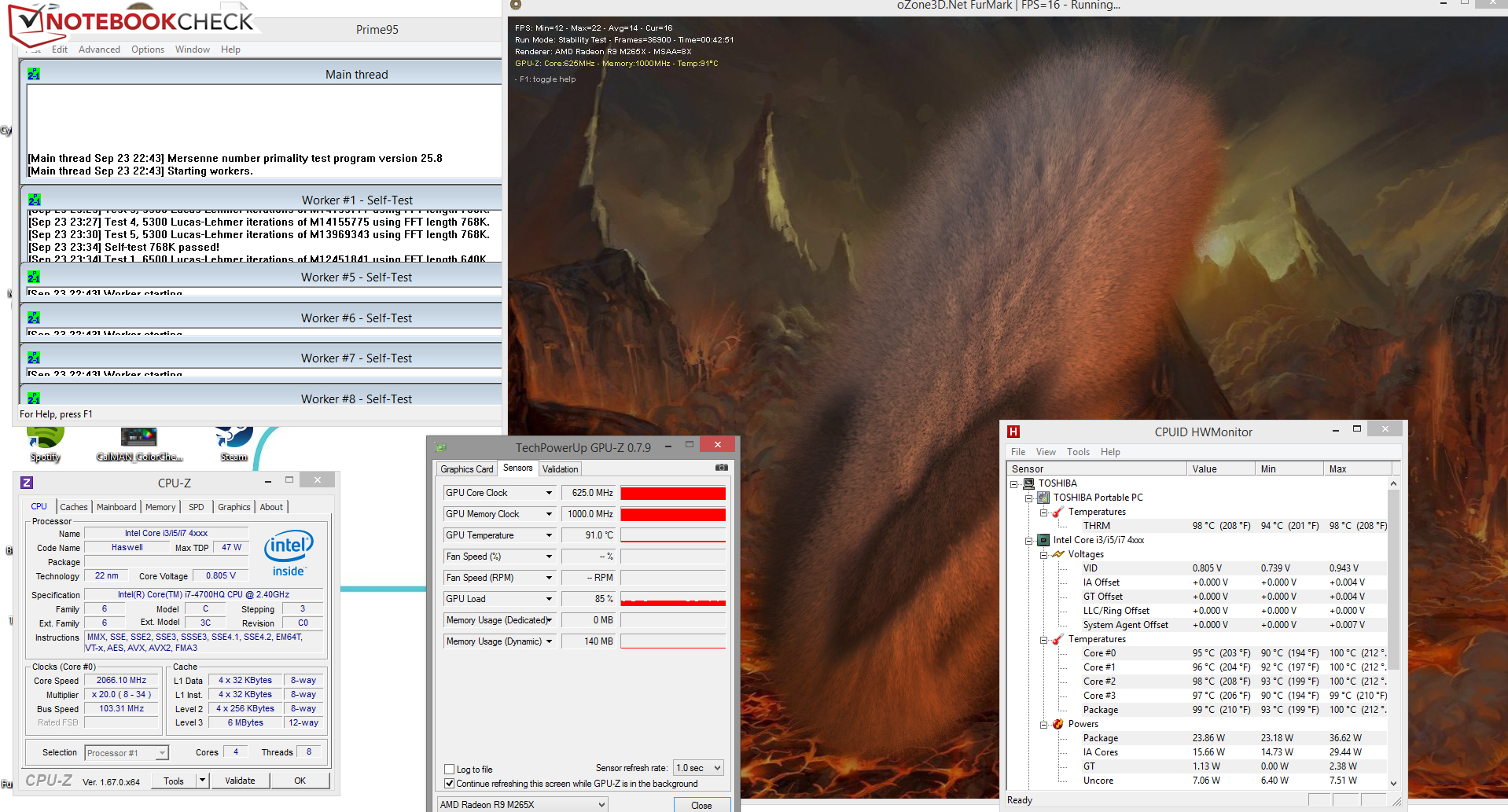
Task: Click the CPU-Z title bar Z icon
Action: click(x=27, y=483)
